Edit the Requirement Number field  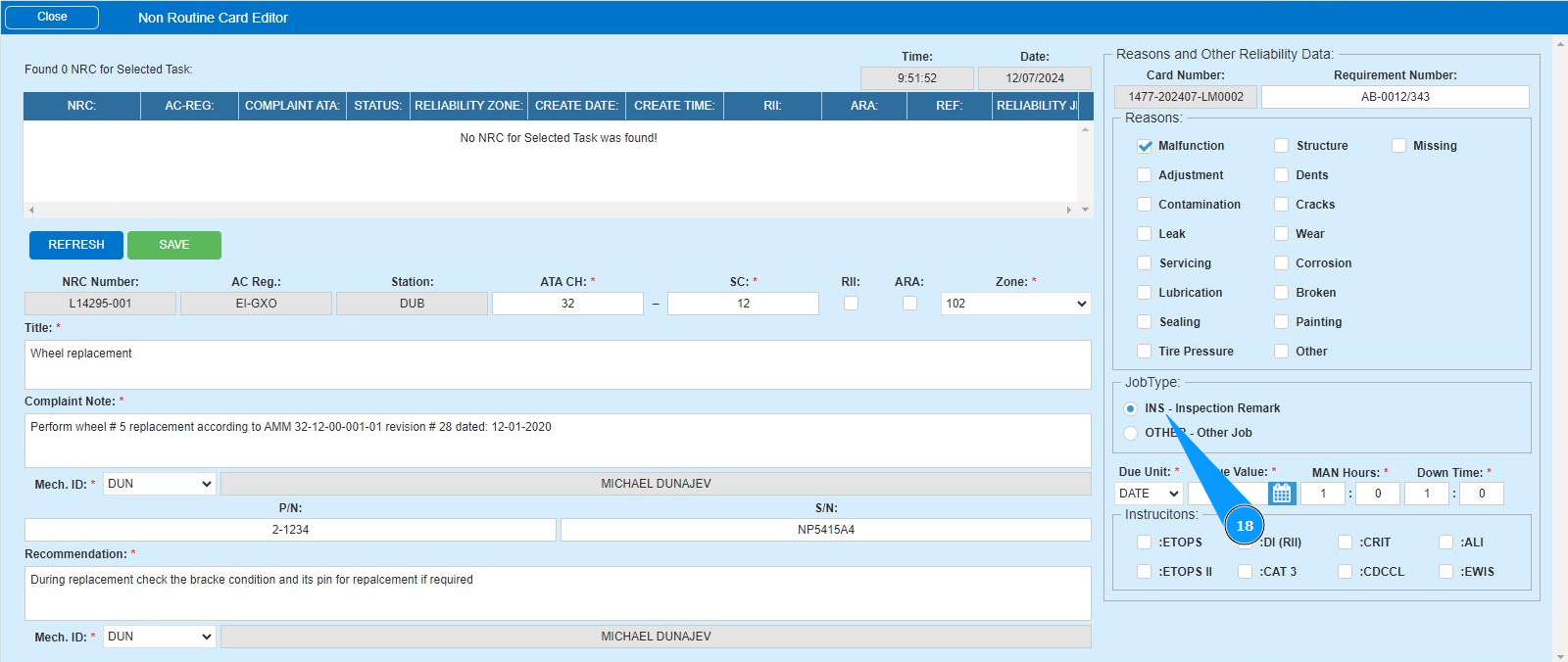click(x=1394, y=97)
